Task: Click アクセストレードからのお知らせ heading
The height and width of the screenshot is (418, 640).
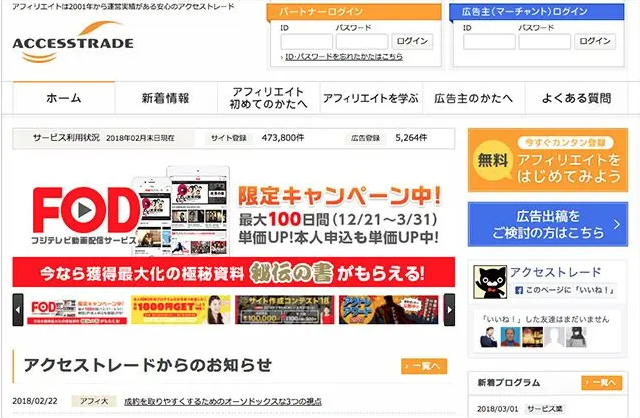Action: click(148, 365)
